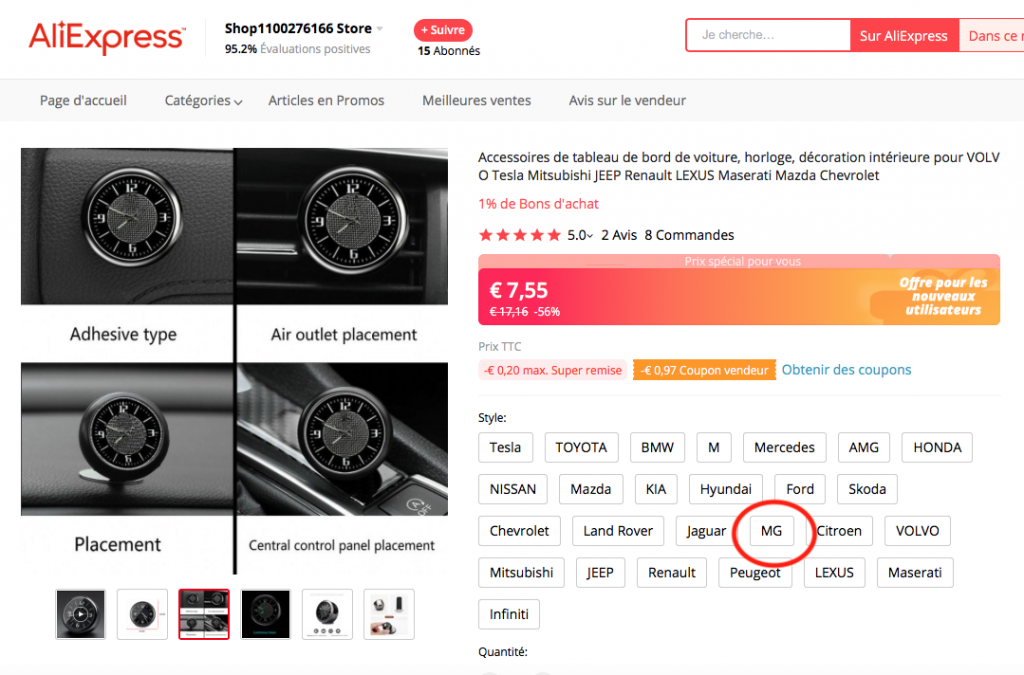Select the BMW style option
This screenshot has width=1024, height=675.
pyautogui.click(x=657, y=447)
